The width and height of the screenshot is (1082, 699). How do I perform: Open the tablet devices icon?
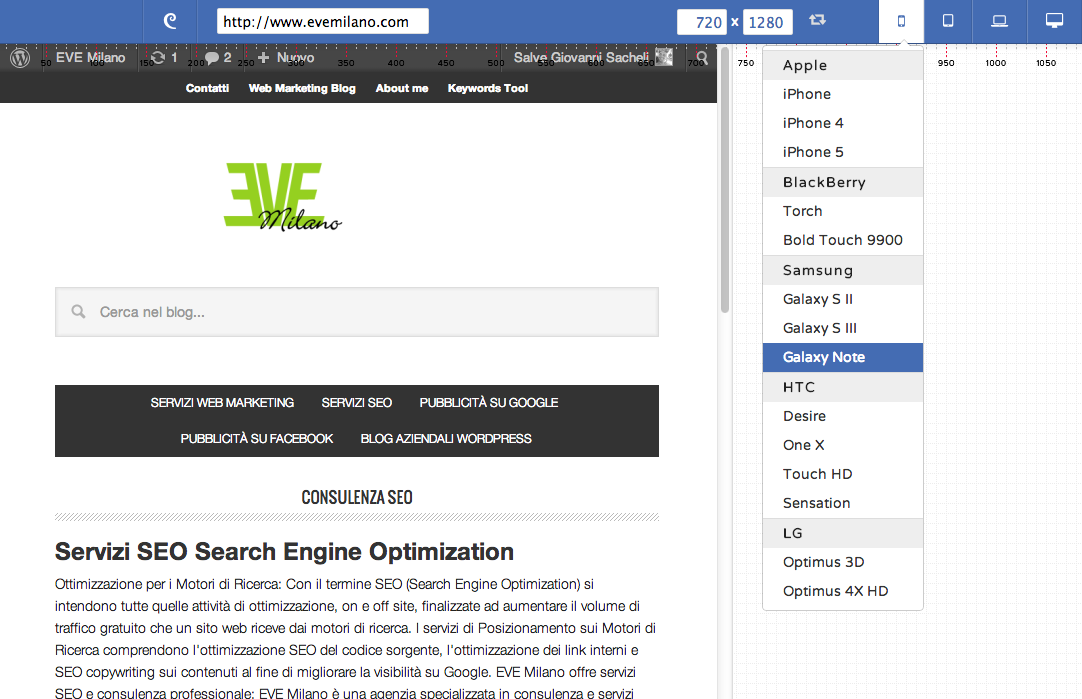(x=948, y=21)
